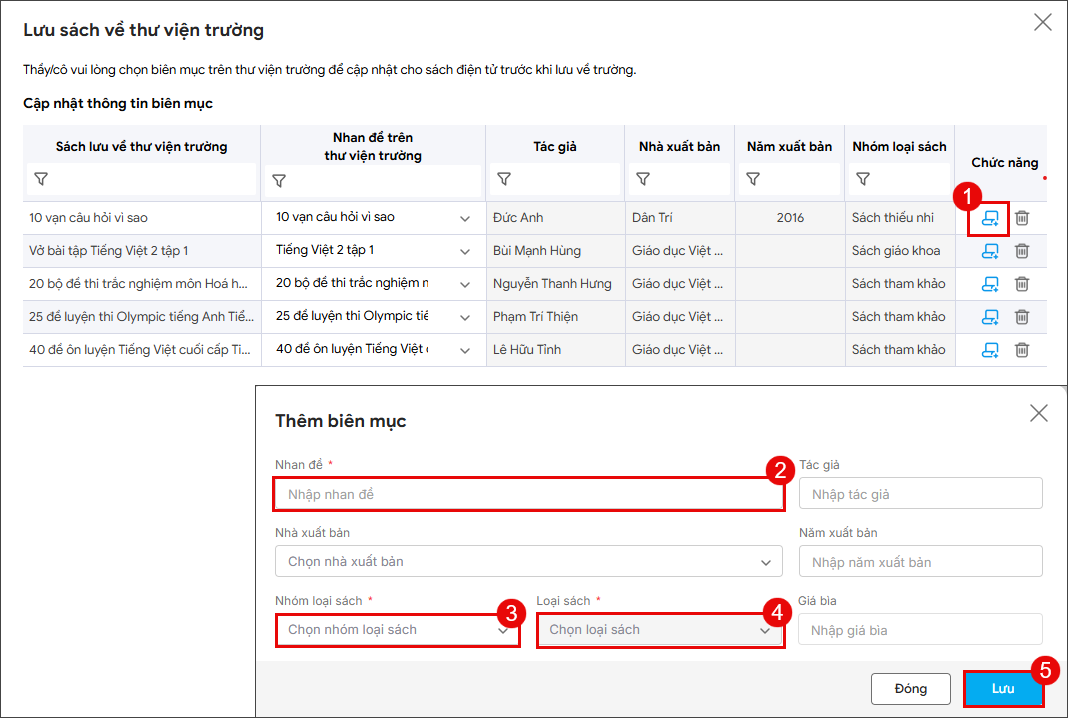Viewport: 1068px width, 718px height.
Task: Click the Chức năng column header
Action: click(x=1005, y=163)
